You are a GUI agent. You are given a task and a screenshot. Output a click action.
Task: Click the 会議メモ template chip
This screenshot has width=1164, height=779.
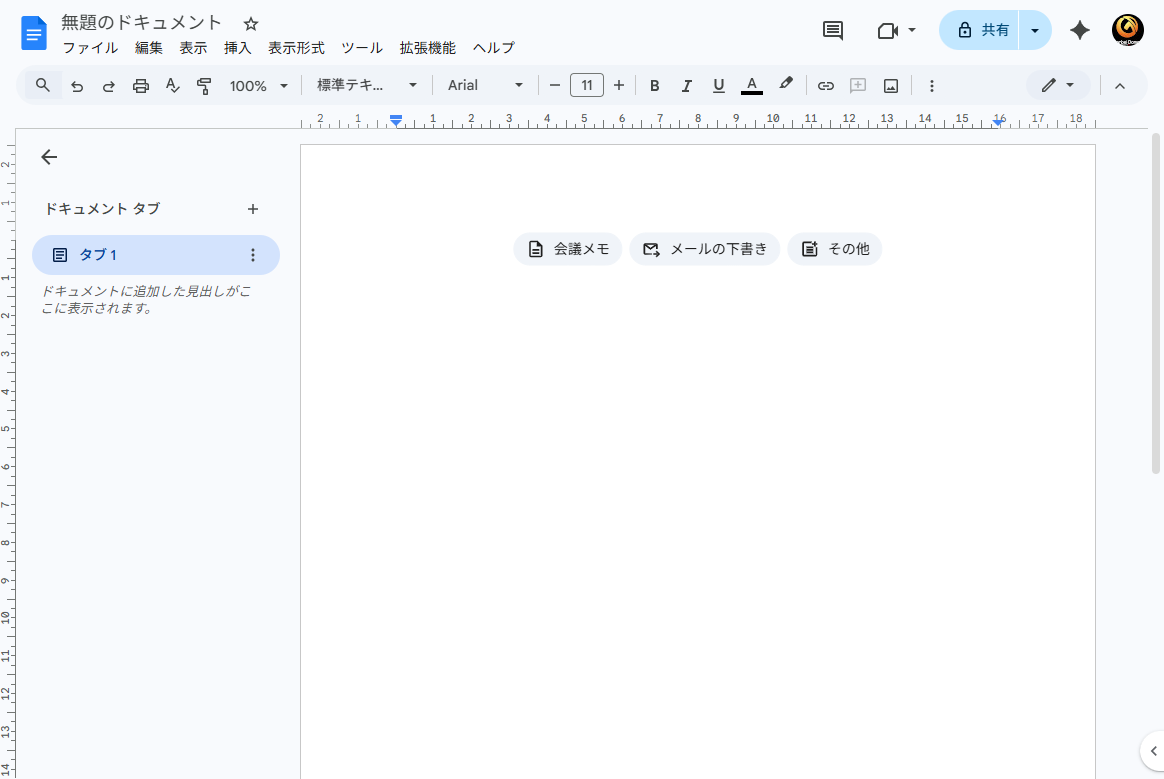[568, 249]
